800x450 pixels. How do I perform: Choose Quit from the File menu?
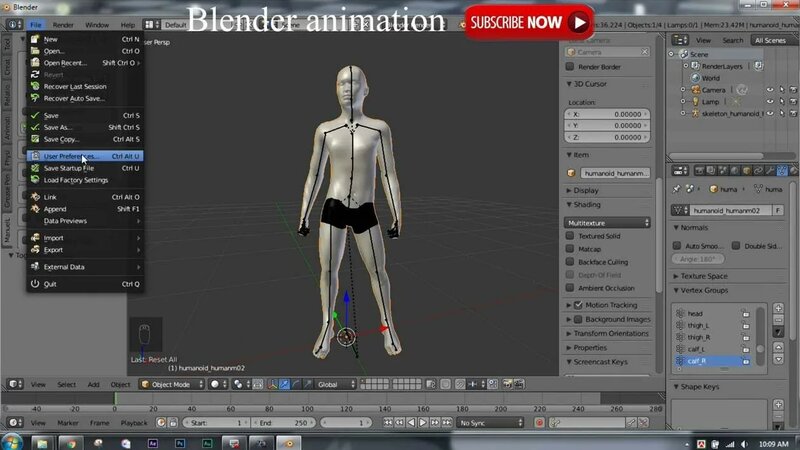[85, 284]
